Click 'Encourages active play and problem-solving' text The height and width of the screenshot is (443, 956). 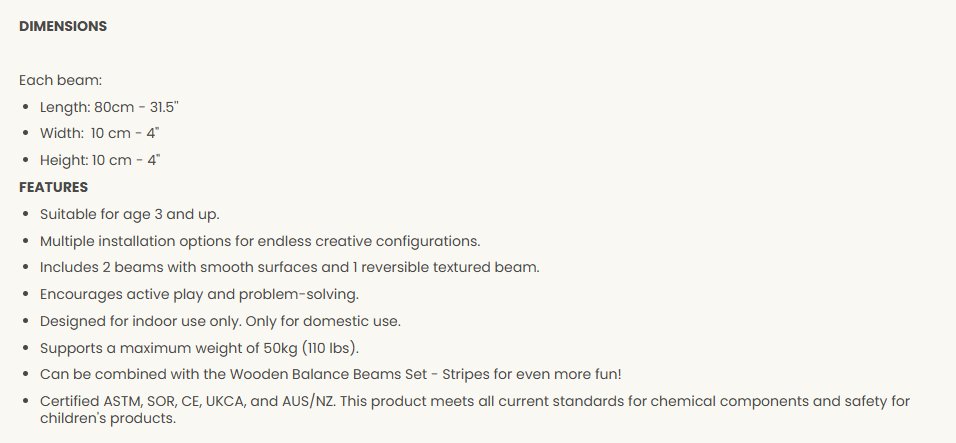pos(199,294)
